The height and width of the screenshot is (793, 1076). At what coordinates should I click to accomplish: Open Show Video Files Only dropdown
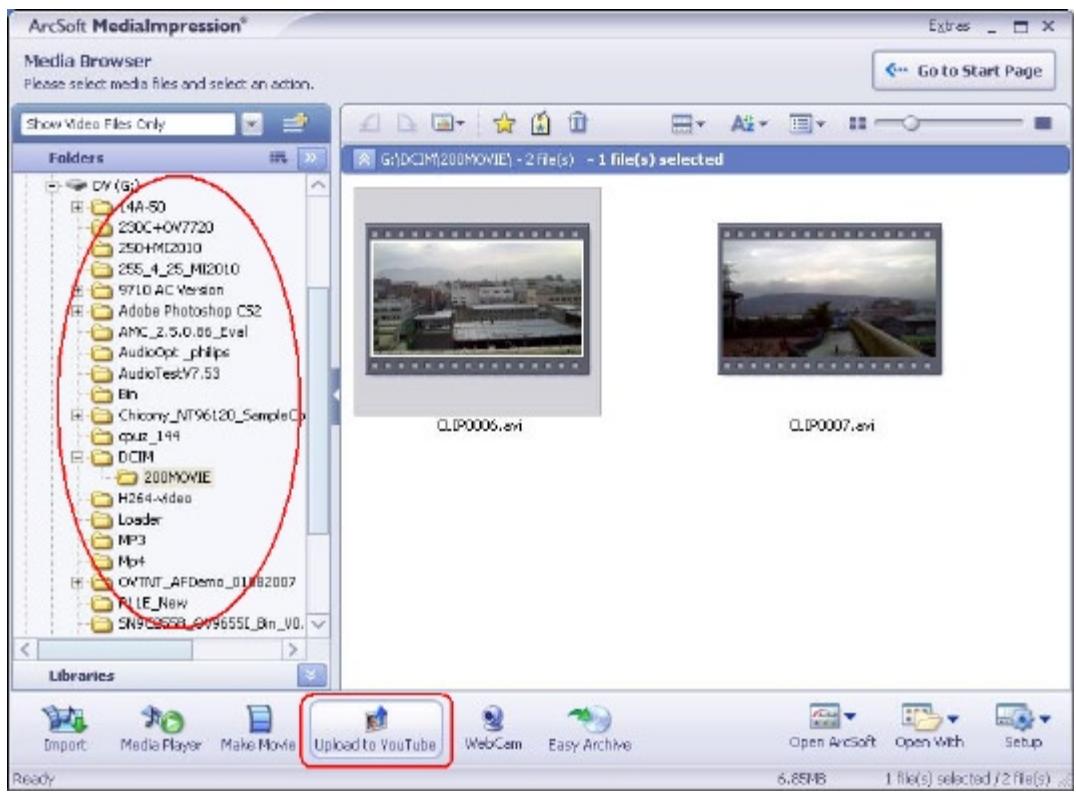[x=253, y=124]
